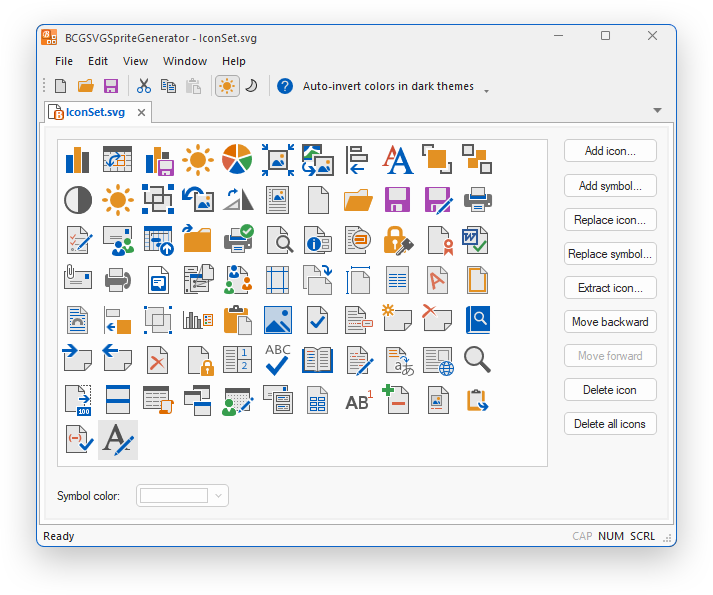Select the AB superscript 1 footnote icon
The width and height of the screenshot is (713, 595).
(358, 400)
